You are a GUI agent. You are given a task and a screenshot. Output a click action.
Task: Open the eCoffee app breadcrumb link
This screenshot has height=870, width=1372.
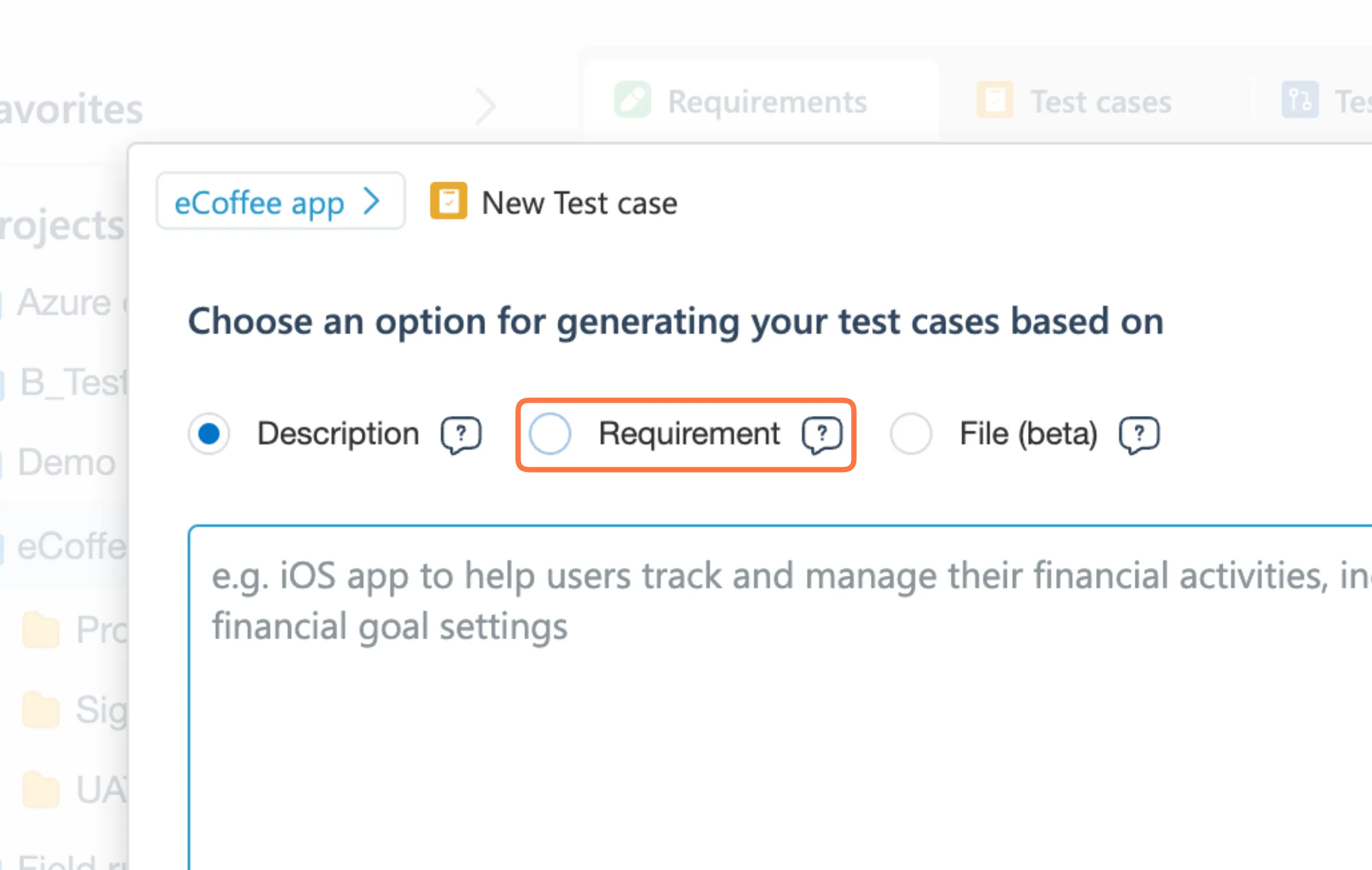259,203
